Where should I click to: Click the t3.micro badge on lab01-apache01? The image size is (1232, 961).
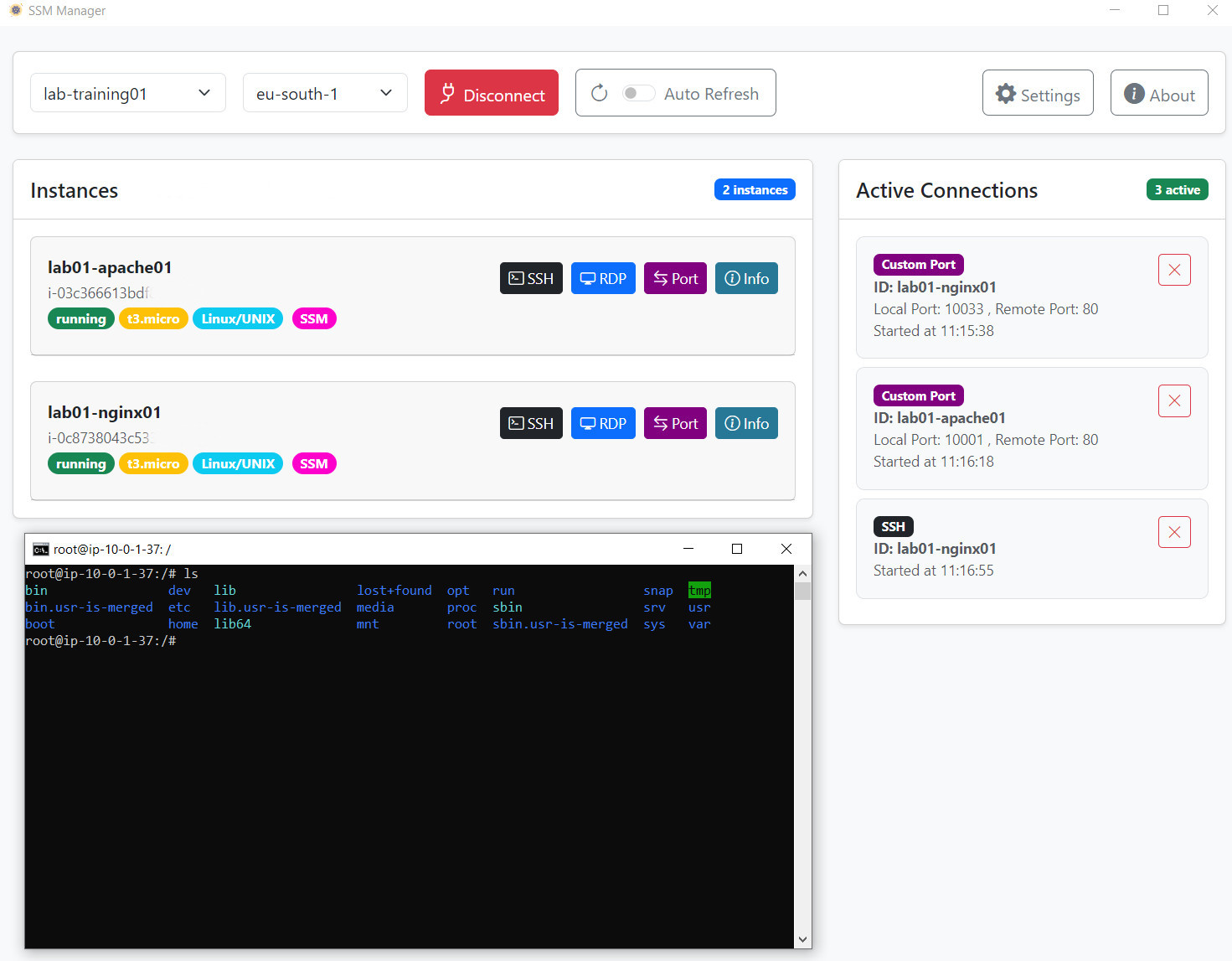tap(153, 318)
